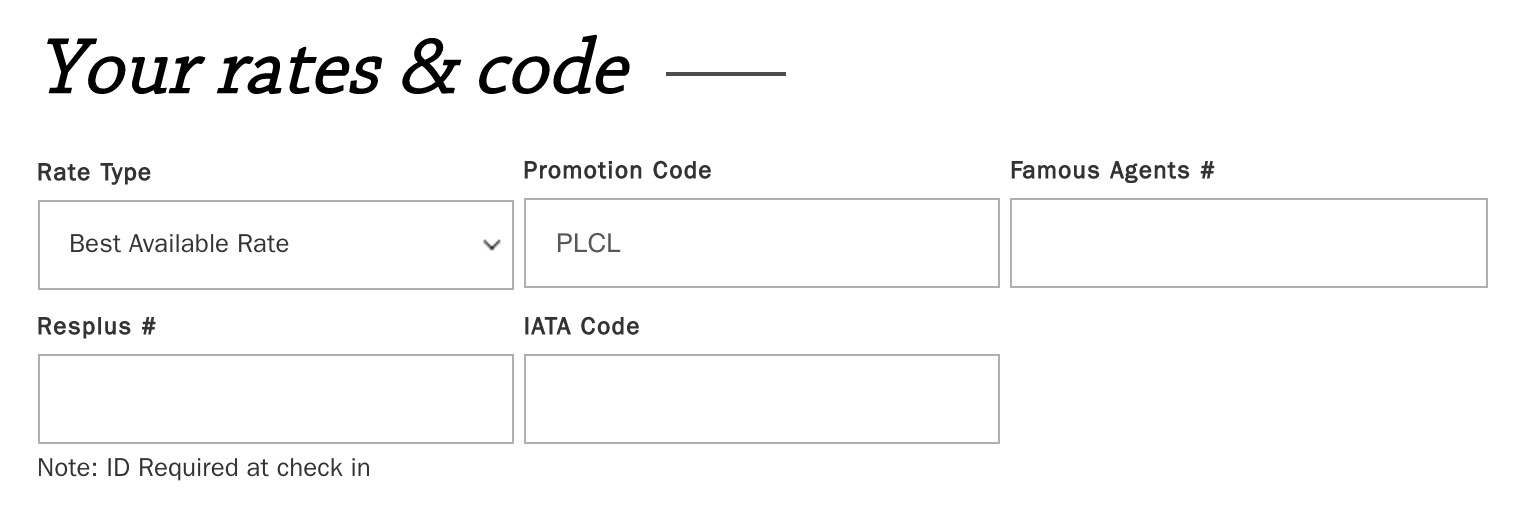Click the 'Best Available Rate' selected text

point(179,244)
